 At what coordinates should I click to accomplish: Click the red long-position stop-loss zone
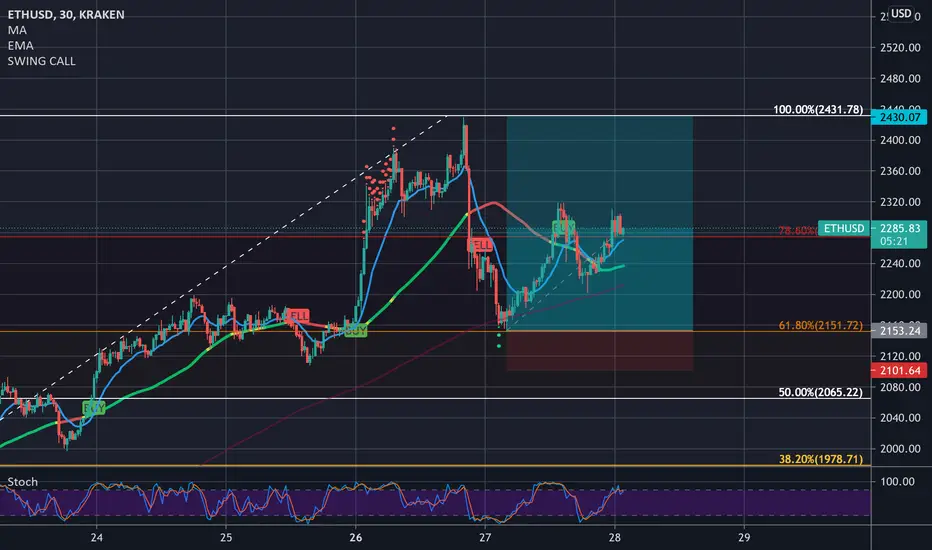599,351
